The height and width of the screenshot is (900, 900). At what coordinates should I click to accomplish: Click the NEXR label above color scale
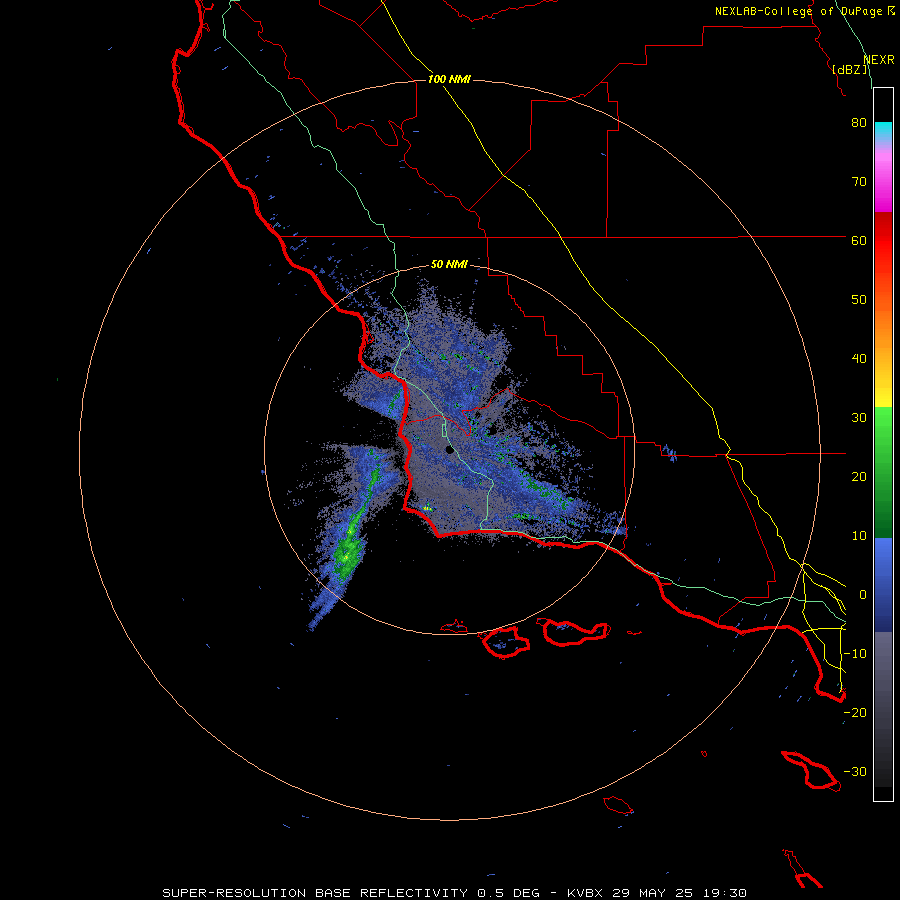[879, 60]
